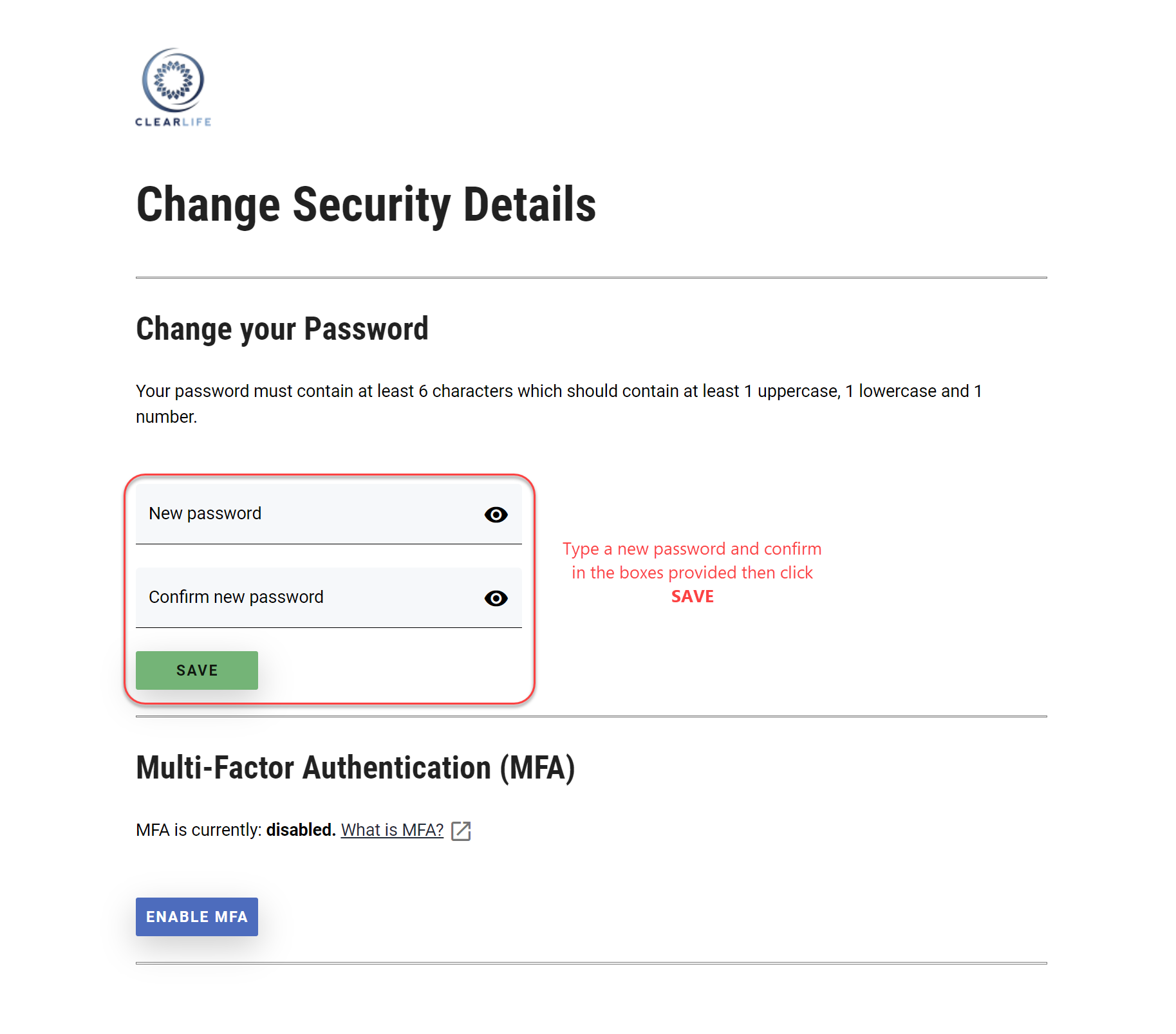Select the Multi-Factor Authentication (MFA) heading
The image size is (1176, 1034).
click(355, 768)
